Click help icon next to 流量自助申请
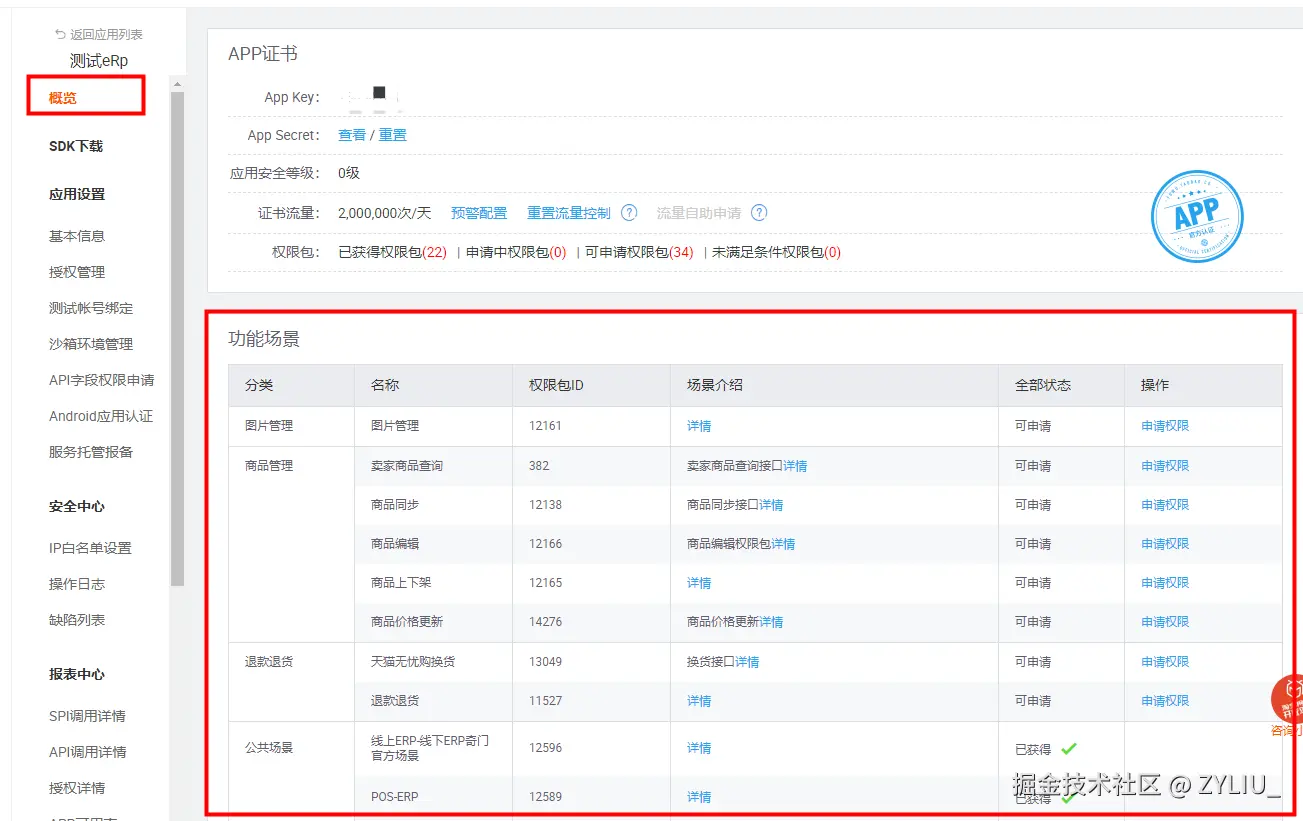 pyautogui.click(x=759, y=212)
